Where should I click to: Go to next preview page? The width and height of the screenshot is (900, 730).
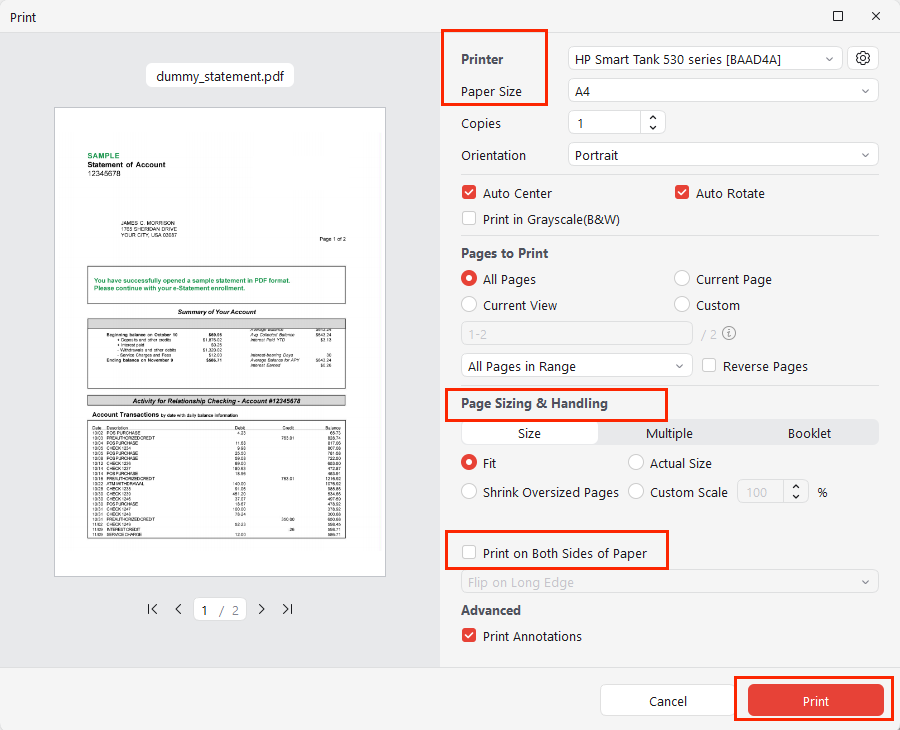(262, 609)
